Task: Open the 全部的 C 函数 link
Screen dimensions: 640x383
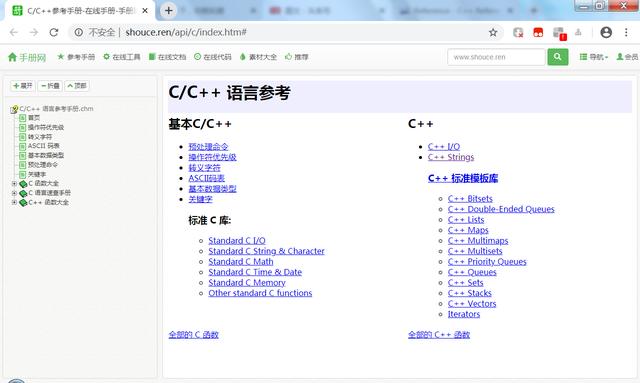Action: point(193,335)
